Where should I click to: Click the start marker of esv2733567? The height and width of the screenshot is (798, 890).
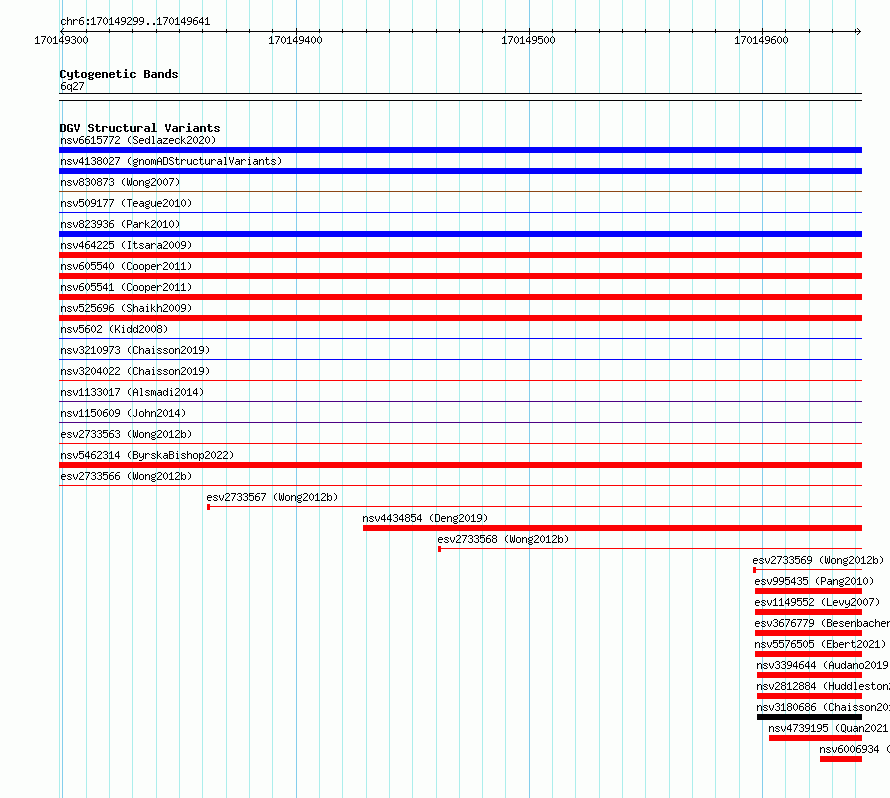point(208,507)
